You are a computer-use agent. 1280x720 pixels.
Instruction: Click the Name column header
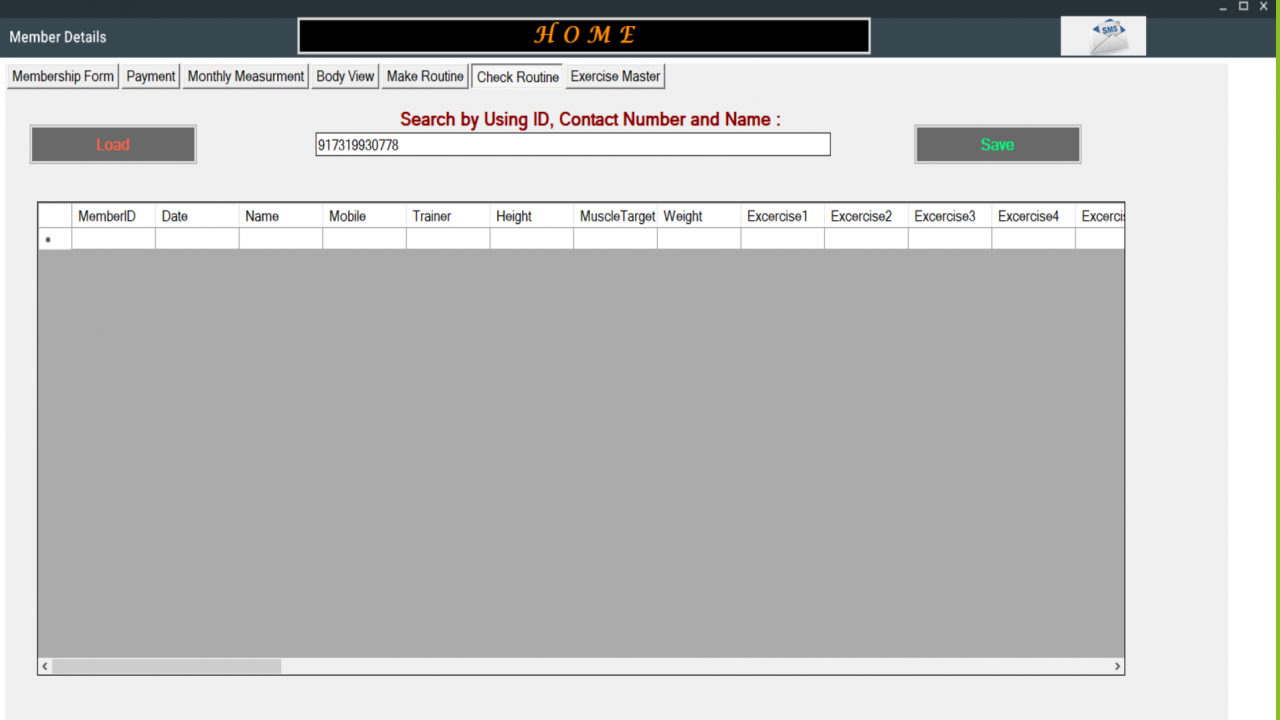281,216
